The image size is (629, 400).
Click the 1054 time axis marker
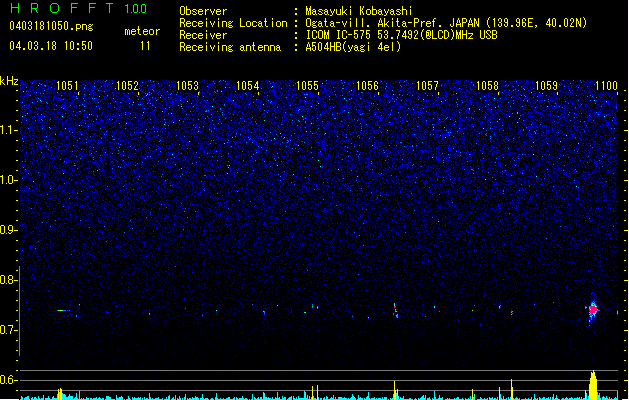tap(248, 86)
